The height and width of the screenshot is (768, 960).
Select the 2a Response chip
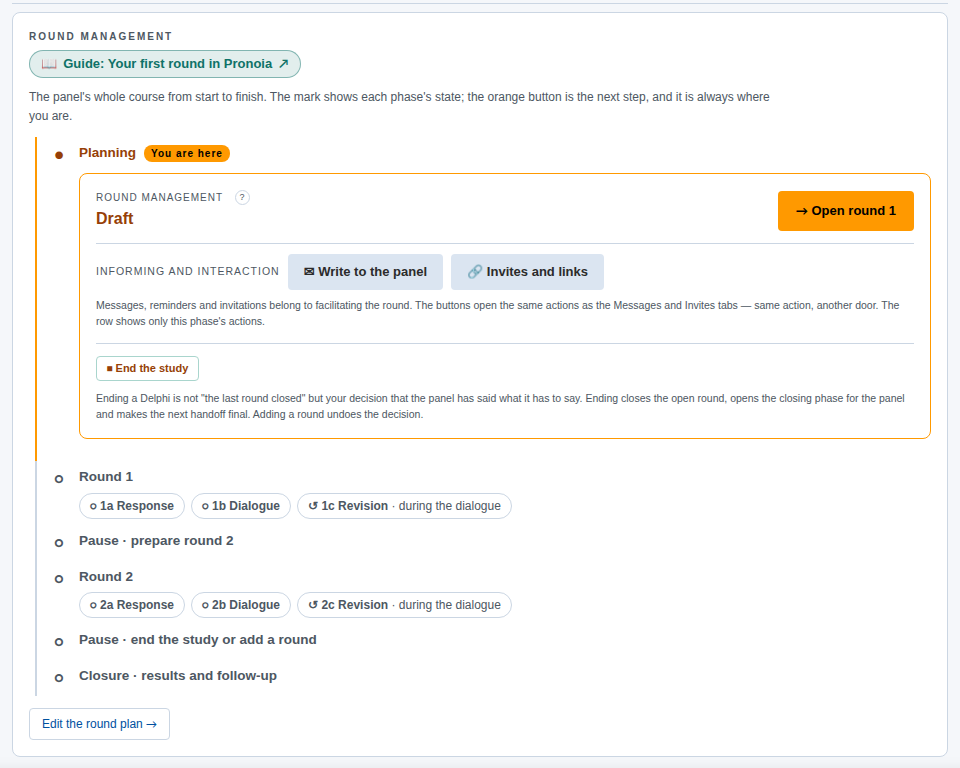tap(132, 605)
